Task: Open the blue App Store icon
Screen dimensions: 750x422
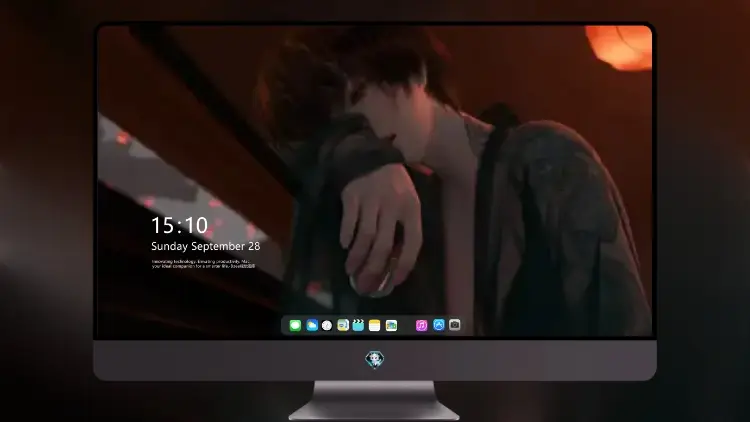Action: [x=439, y=325]
